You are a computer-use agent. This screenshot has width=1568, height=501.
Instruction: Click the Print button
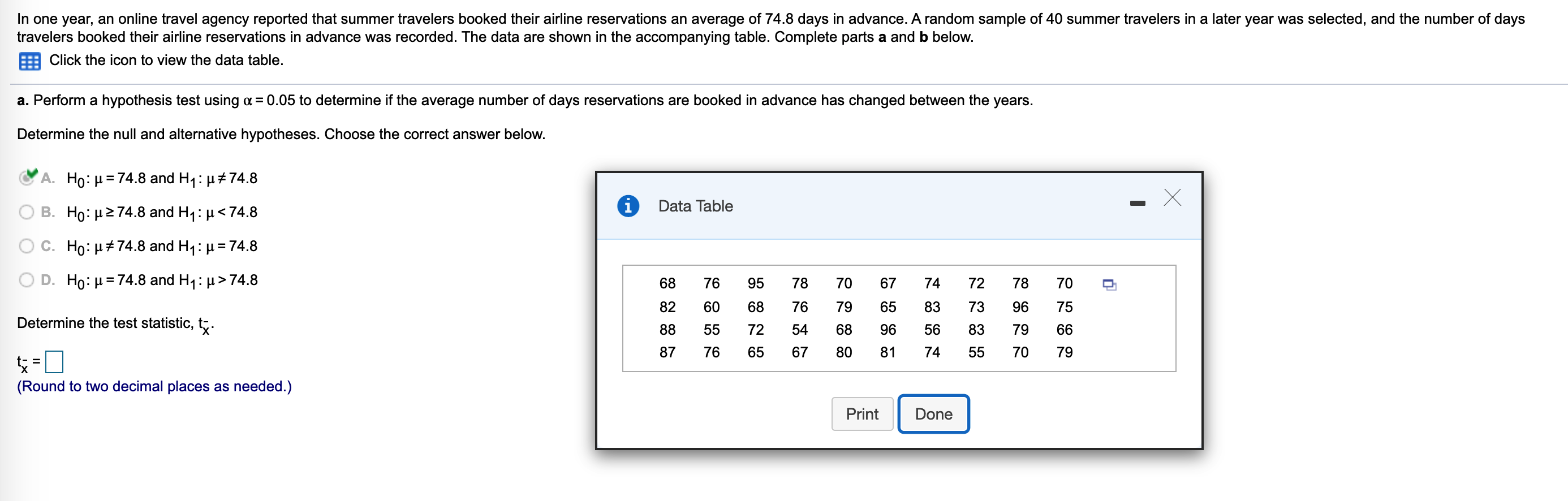pos(861,414)
